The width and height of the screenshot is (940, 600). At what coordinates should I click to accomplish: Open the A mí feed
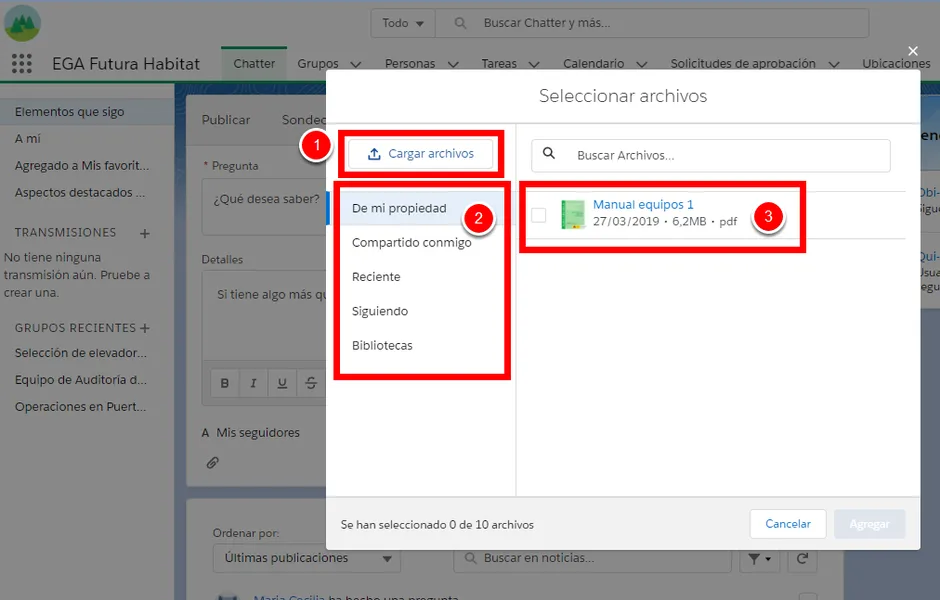point(28,138)
